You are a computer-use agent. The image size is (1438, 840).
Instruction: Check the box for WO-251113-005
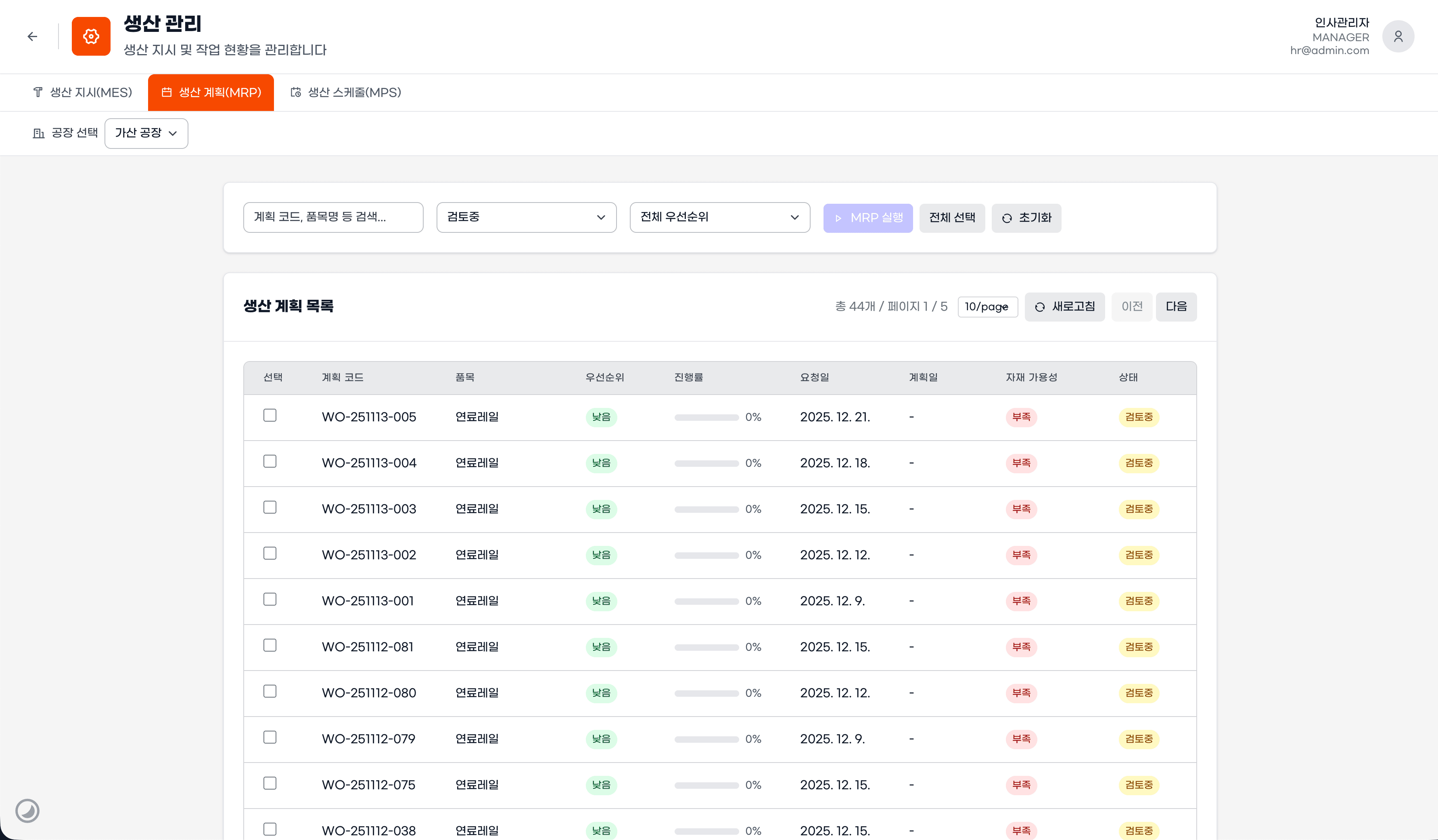[270, 416]
